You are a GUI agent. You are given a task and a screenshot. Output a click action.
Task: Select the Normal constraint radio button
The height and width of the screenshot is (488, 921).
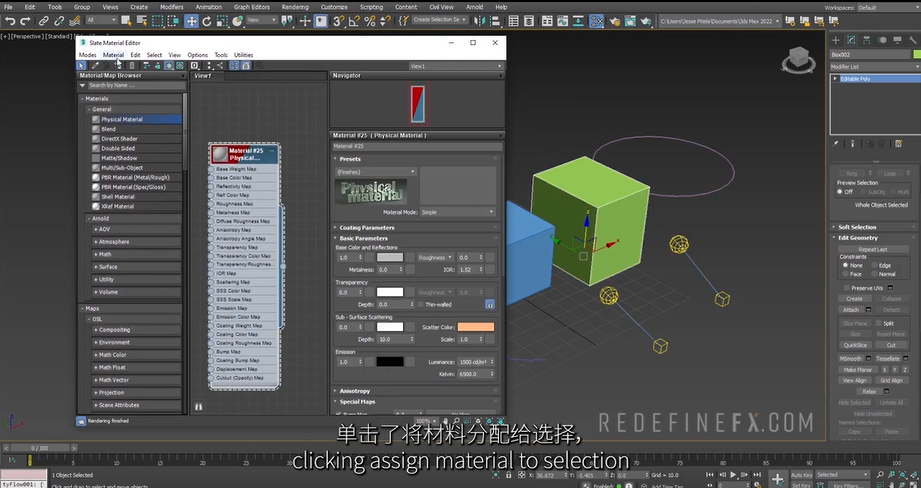tap(875, 274)
